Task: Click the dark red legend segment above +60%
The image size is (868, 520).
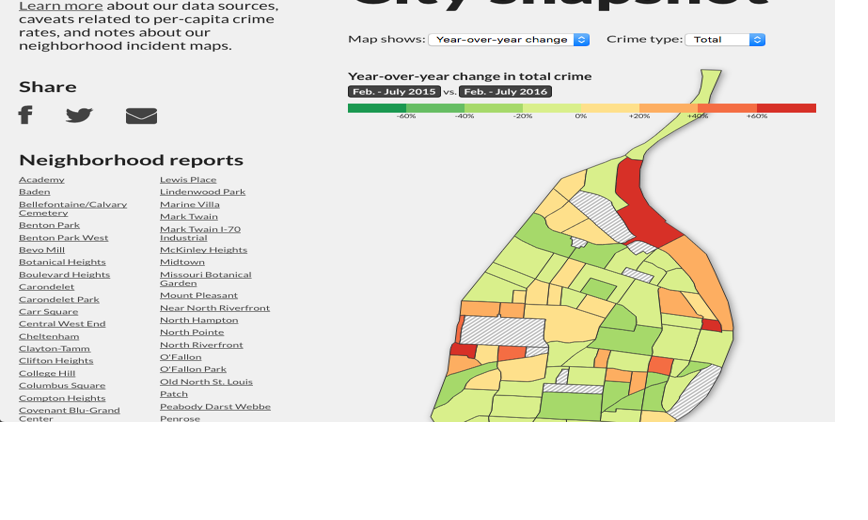Action: (786, 108)
